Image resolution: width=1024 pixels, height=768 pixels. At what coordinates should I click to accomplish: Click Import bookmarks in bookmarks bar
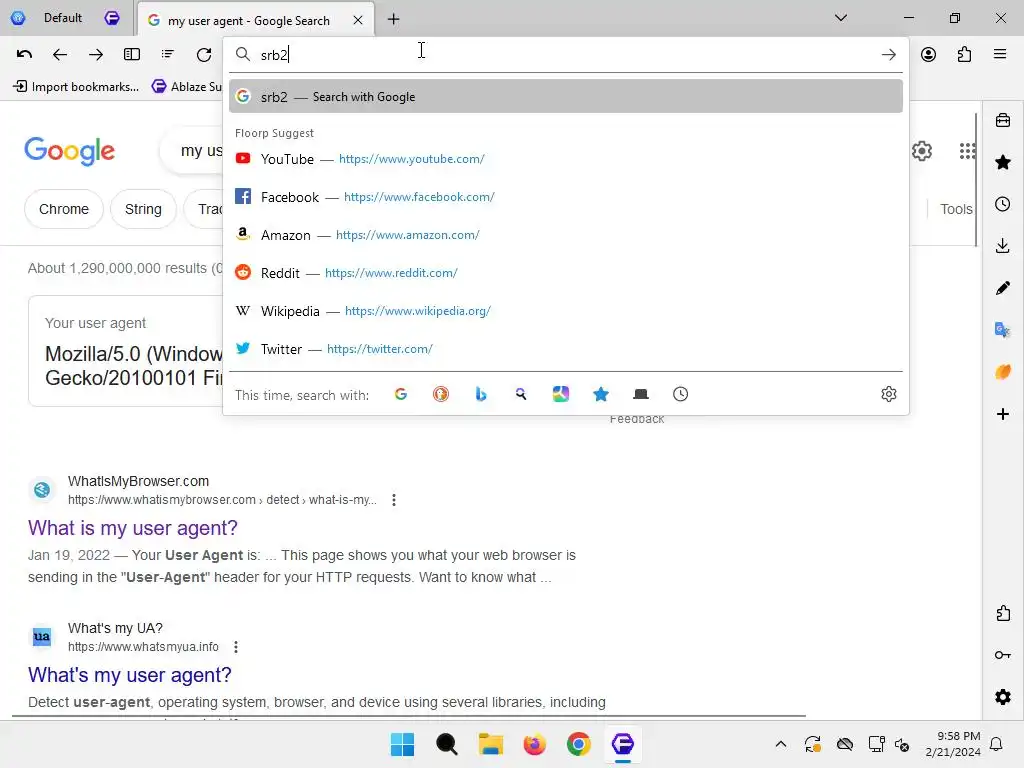(76, 86)
